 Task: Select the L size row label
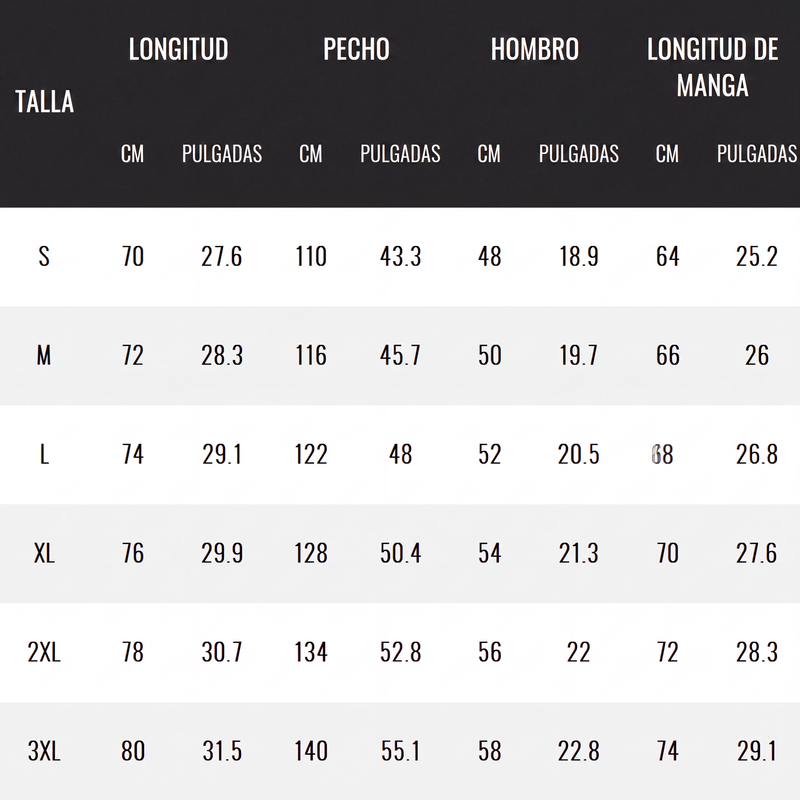[x=44, y=454]
